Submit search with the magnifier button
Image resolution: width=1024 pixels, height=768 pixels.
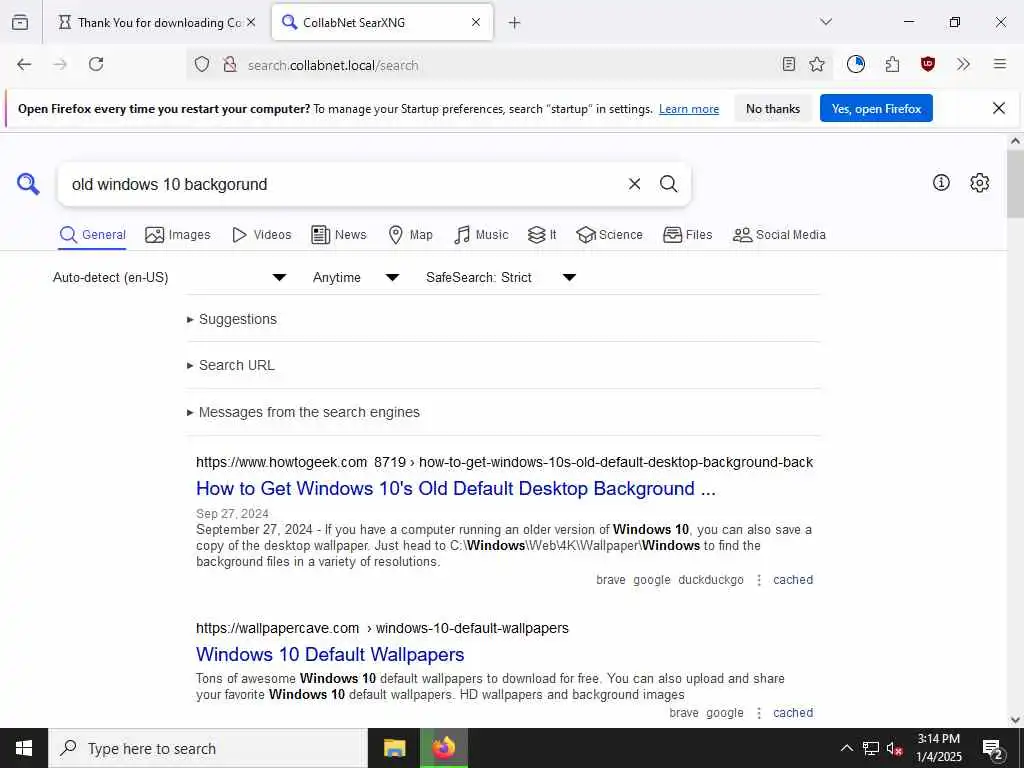tap(668, 184)
